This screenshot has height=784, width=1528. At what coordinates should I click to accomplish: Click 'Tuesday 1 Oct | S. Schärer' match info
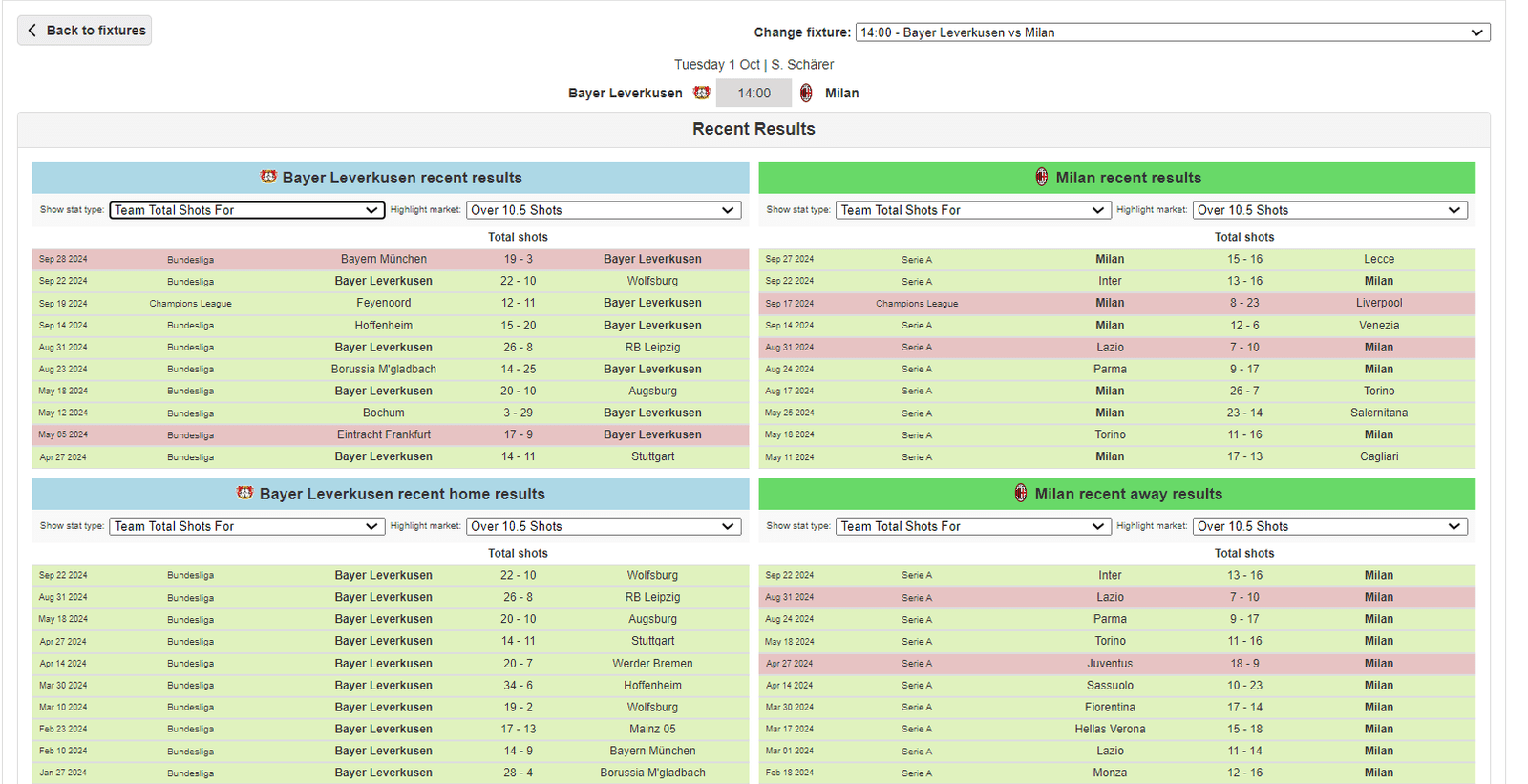753,64
